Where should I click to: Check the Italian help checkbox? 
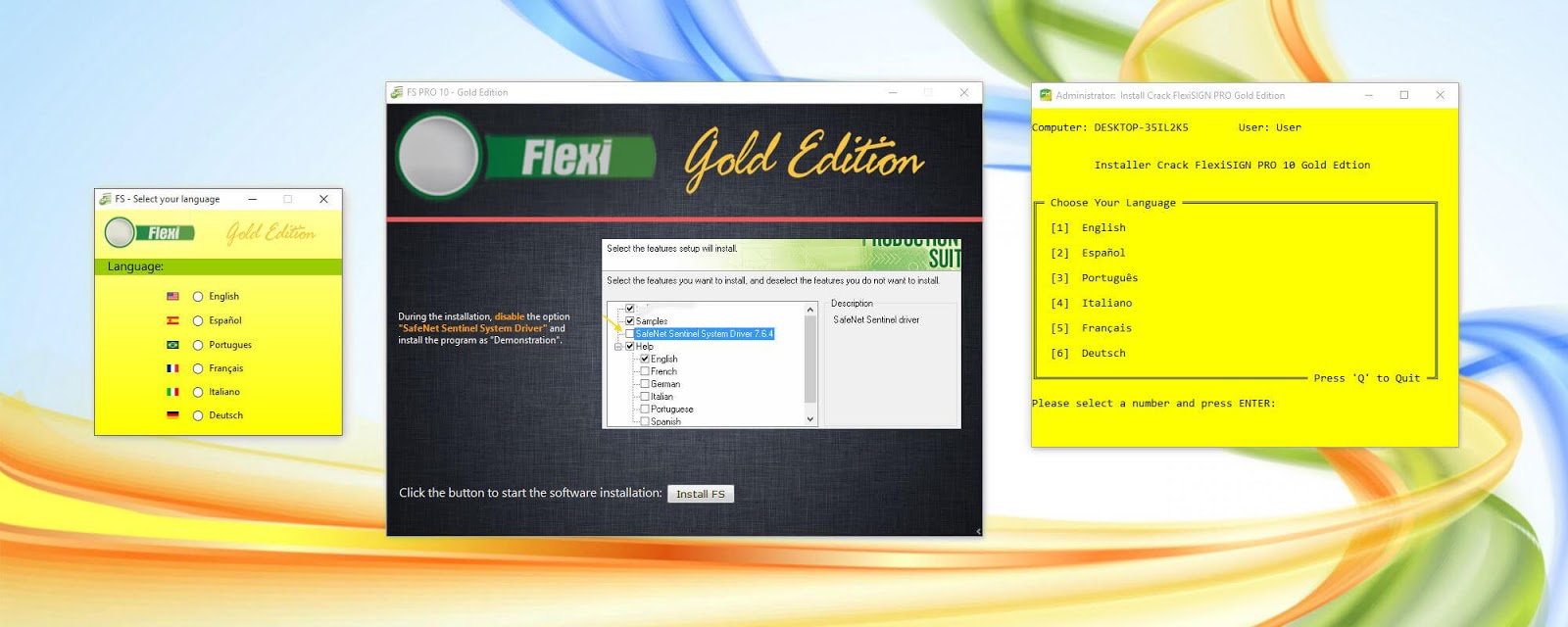point(645,397)
